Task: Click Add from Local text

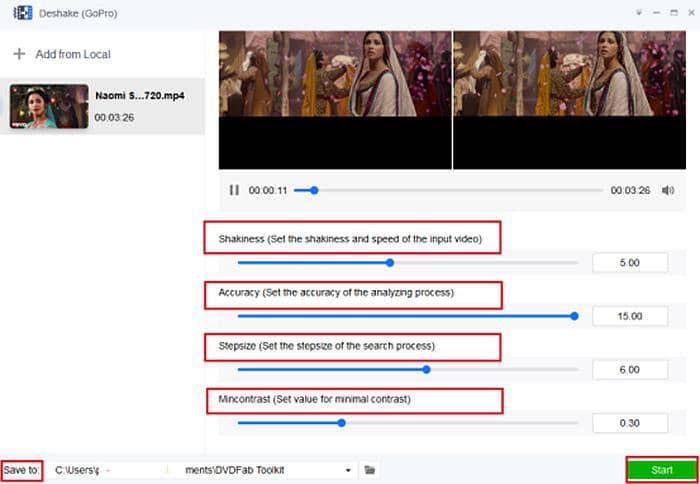Action: (73, 54)
